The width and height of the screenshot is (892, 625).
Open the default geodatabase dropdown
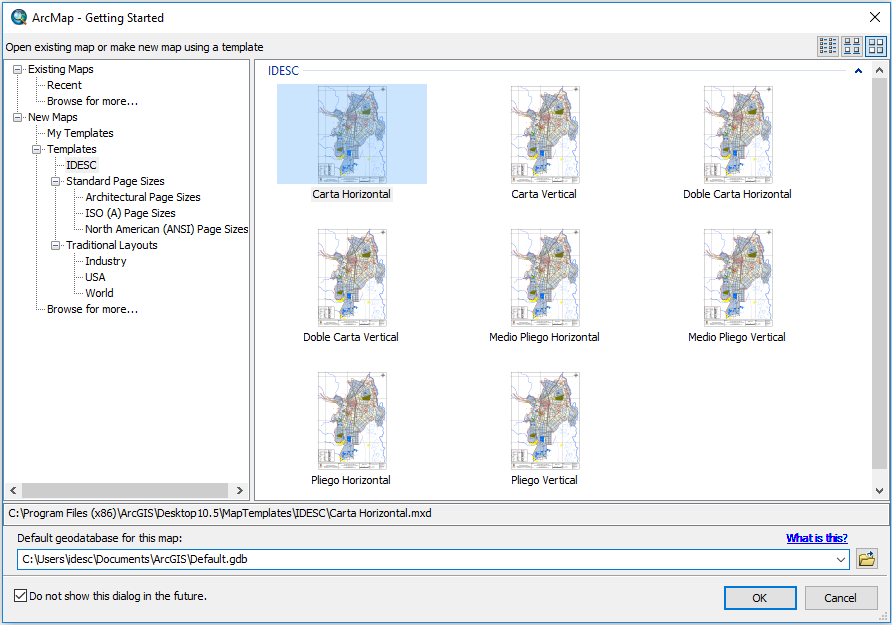[841, 559]
